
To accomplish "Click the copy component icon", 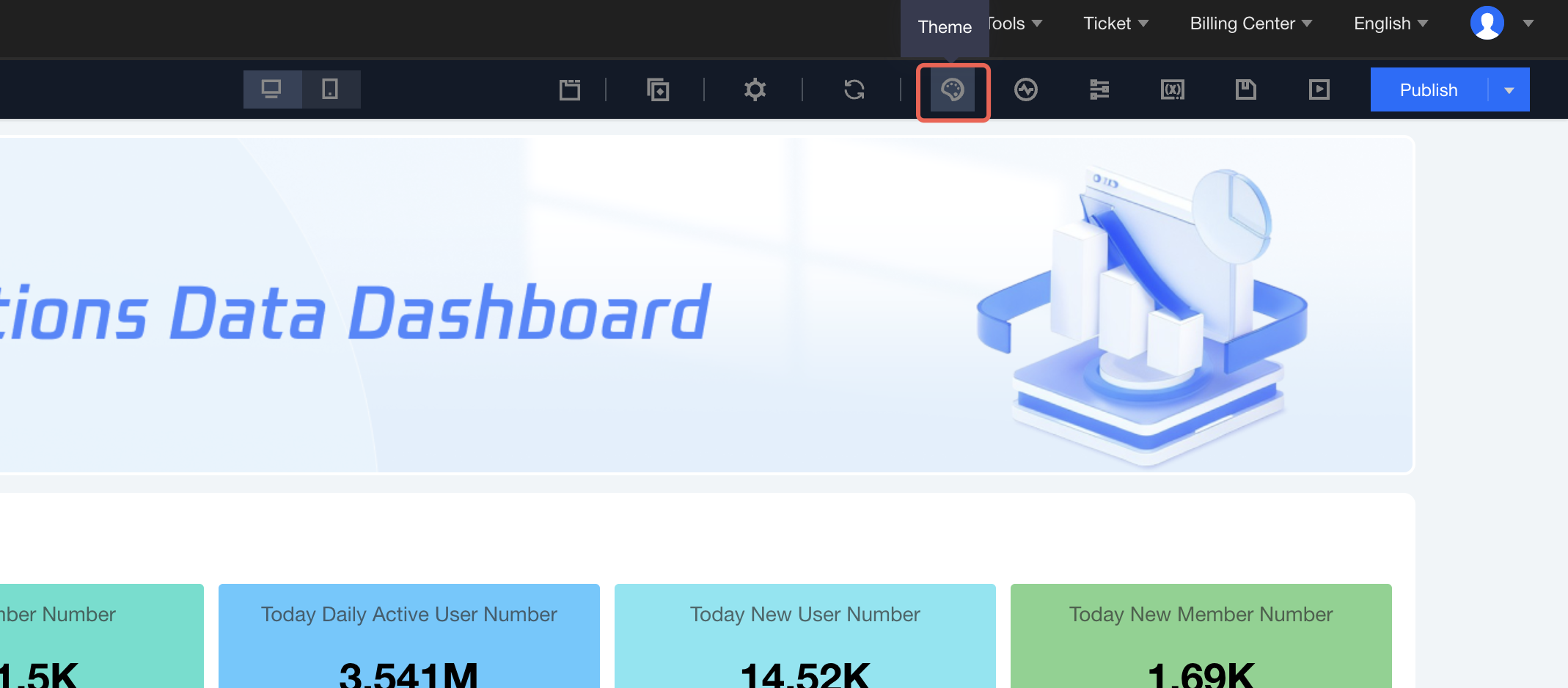I will [658, 89].
